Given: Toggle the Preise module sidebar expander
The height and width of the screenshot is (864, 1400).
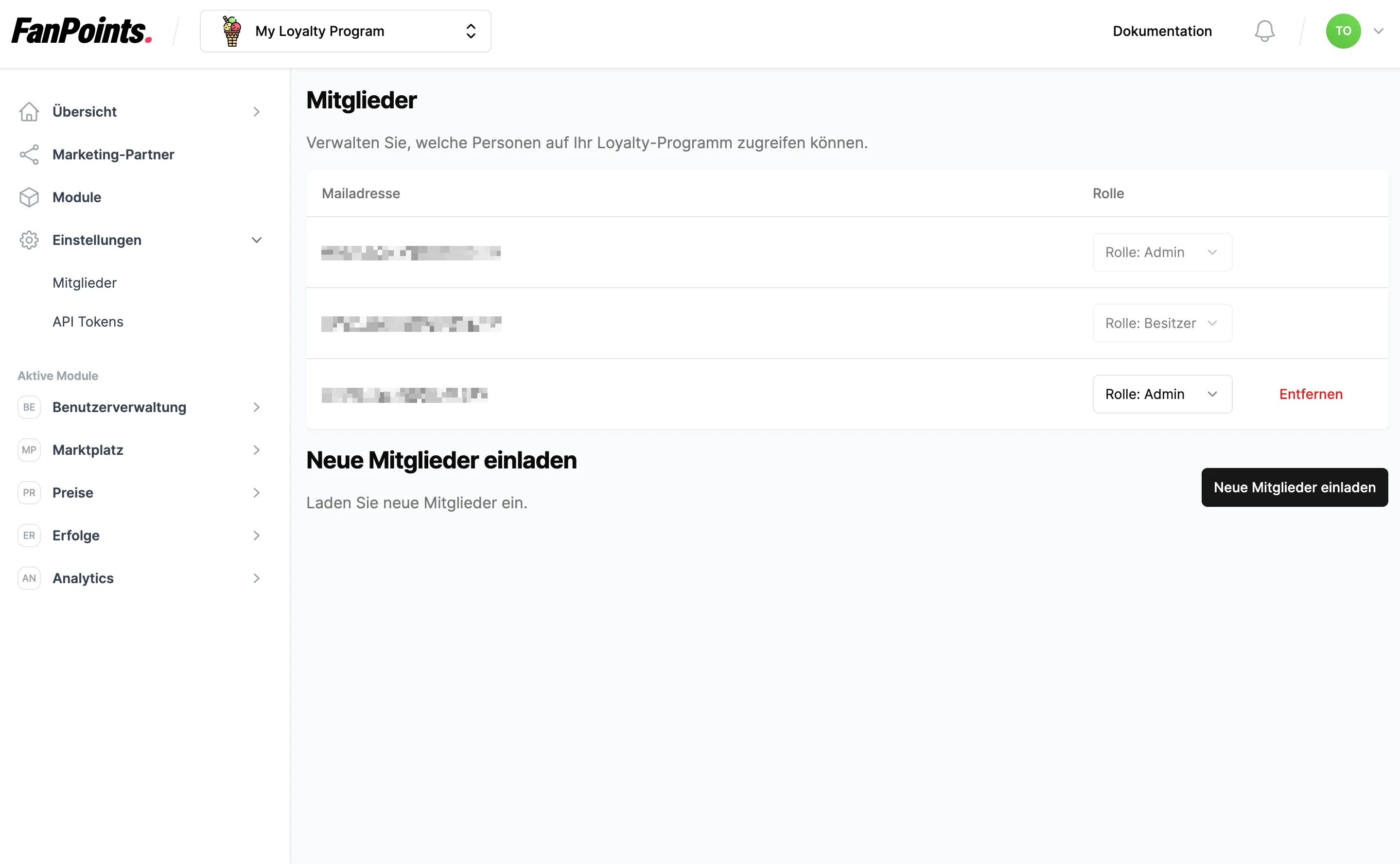Looking at the screenshot, I should tap(256, 492).
